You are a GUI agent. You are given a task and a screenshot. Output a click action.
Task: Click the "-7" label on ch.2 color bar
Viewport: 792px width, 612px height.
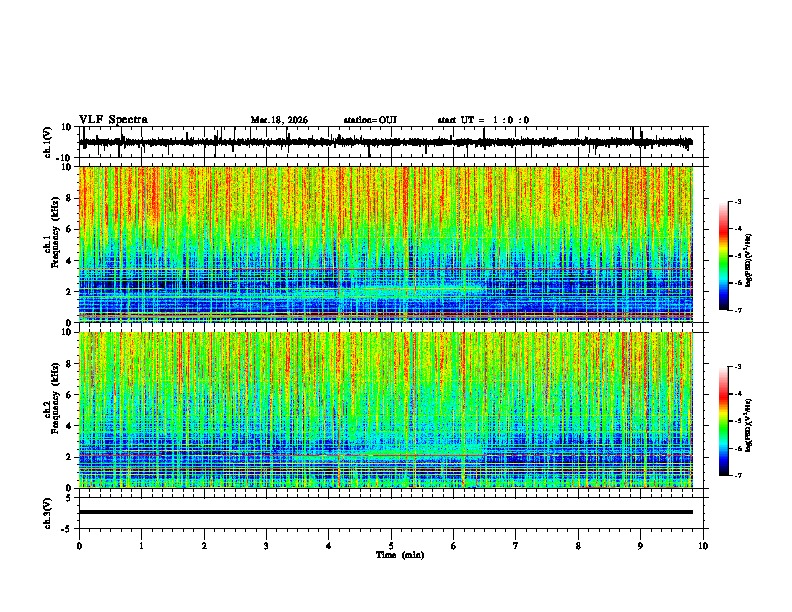pos(738,475)
